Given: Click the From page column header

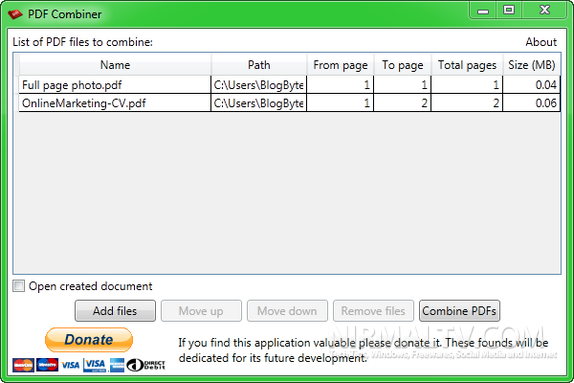Looking at the screenshot, I should coord(340,65).
